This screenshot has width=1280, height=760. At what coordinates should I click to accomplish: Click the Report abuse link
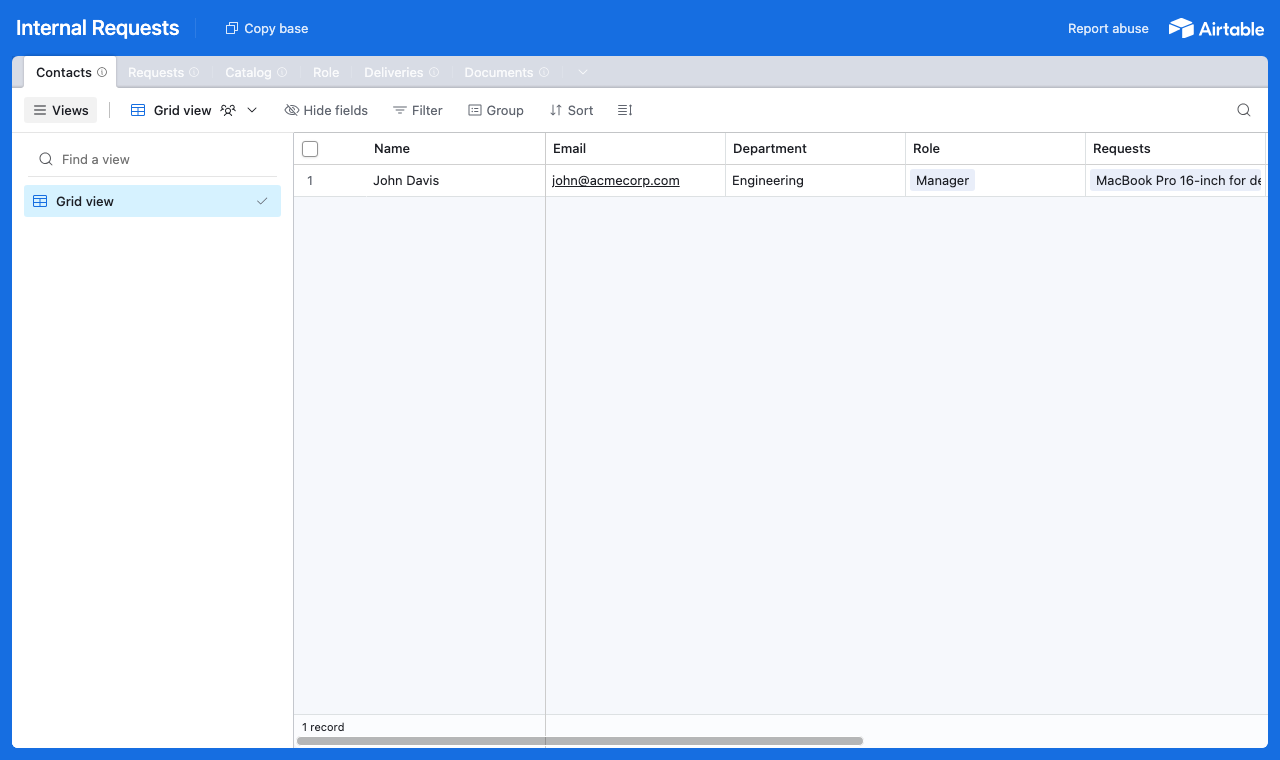pyautogui.click(x=1108, y=28)
